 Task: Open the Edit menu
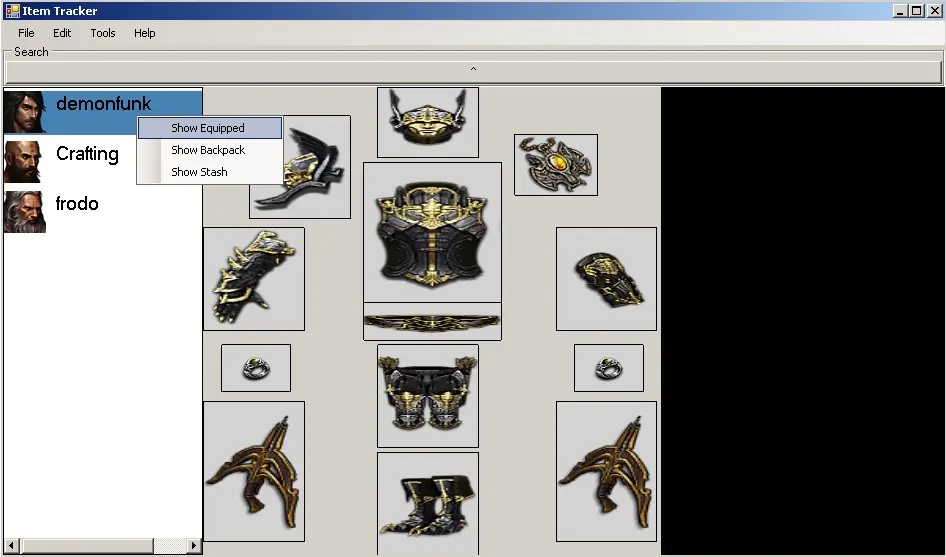[62, 33]
